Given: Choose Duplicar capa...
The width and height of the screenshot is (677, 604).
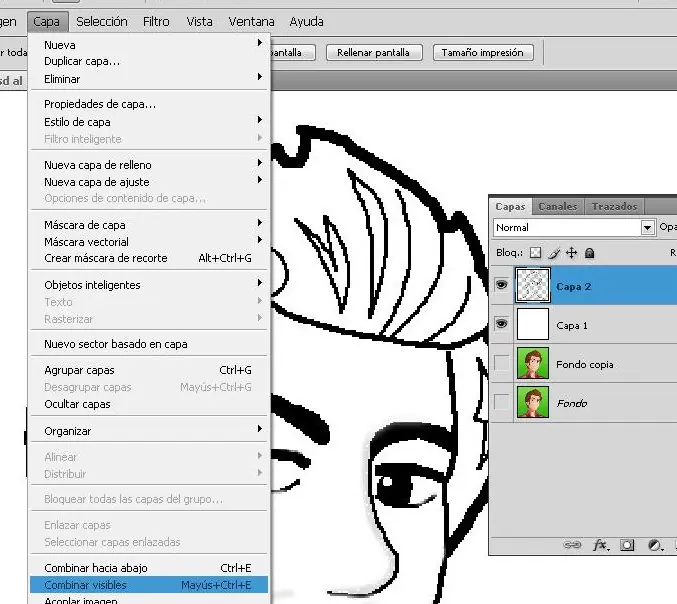Looking at the screenshot, I should (149, 61).
